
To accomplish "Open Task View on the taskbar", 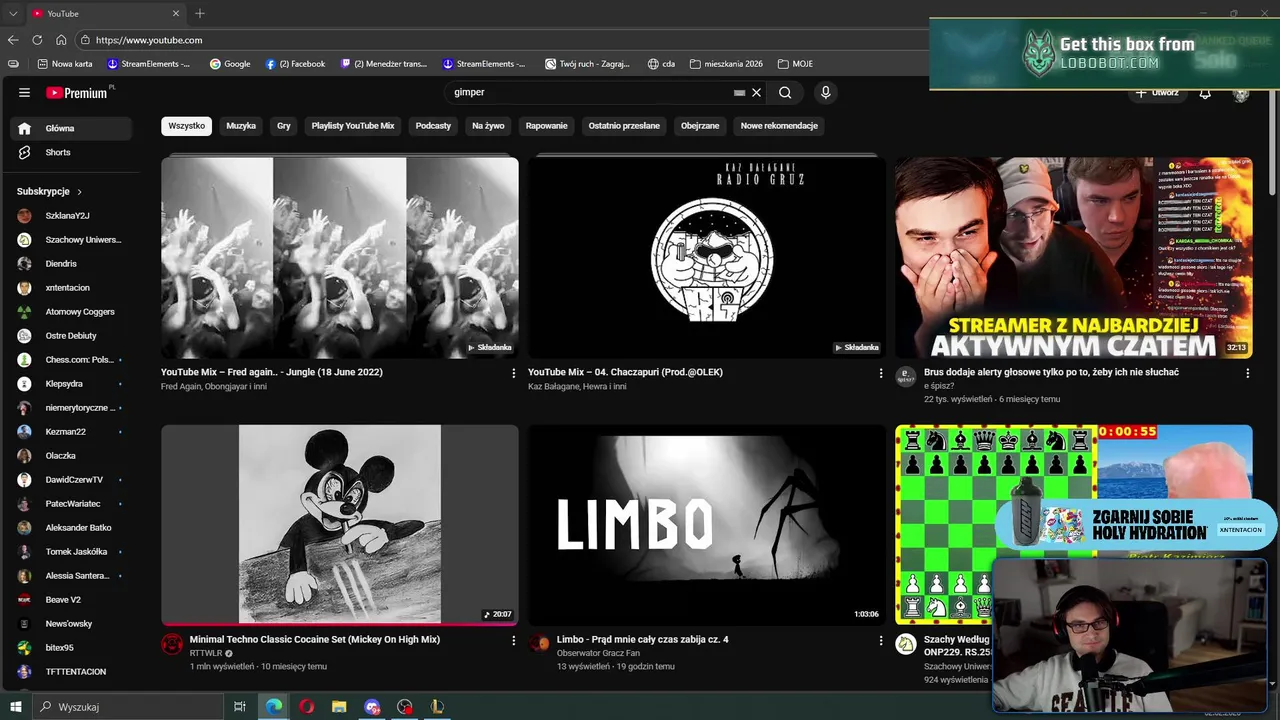I will pyautogui.click(x=240, y=707).
